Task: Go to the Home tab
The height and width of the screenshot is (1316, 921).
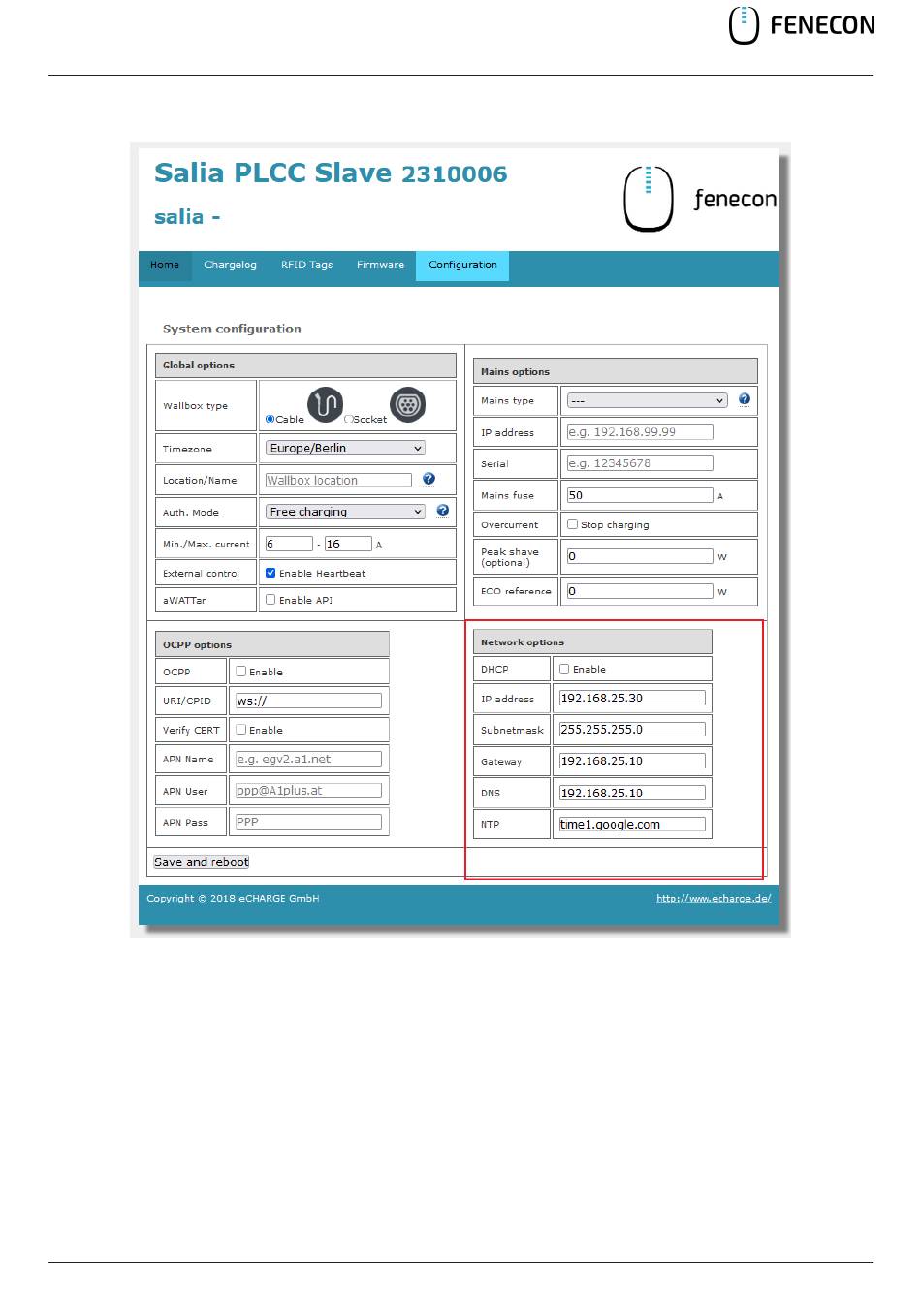Action: pos(165,266)
